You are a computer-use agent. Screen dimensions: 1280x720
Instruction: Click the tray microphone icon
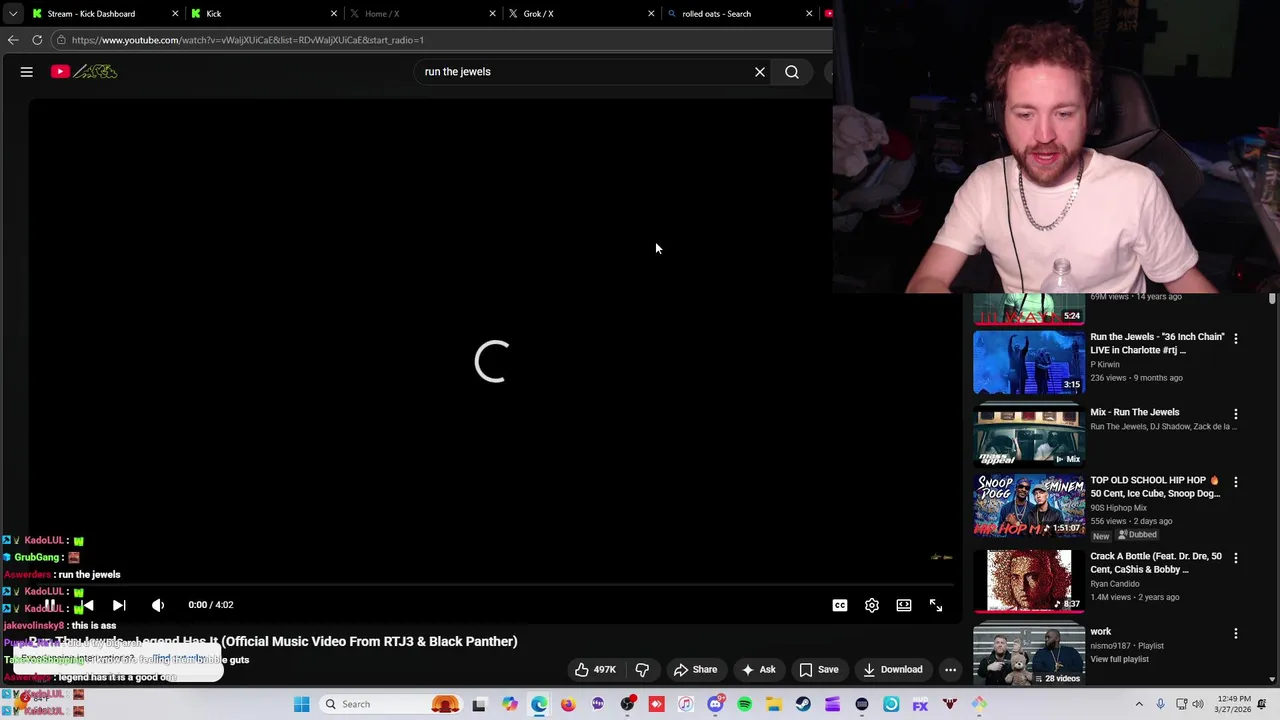click(x=1160, y=705)
